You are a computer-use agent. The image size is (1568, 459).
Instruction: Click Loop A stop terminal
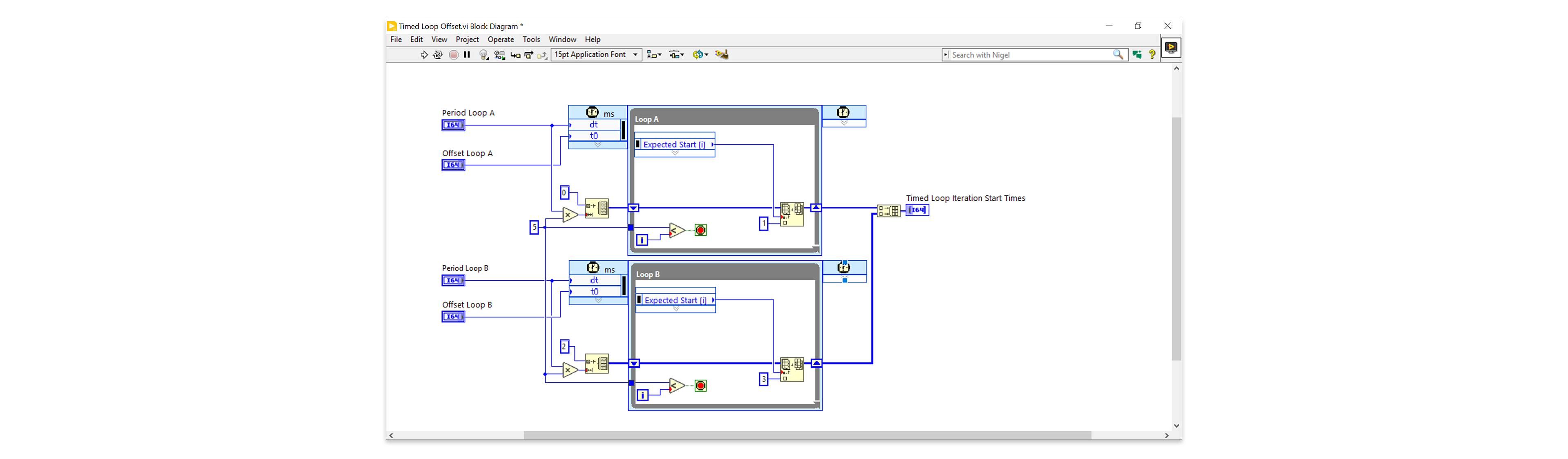click(701, 230)
